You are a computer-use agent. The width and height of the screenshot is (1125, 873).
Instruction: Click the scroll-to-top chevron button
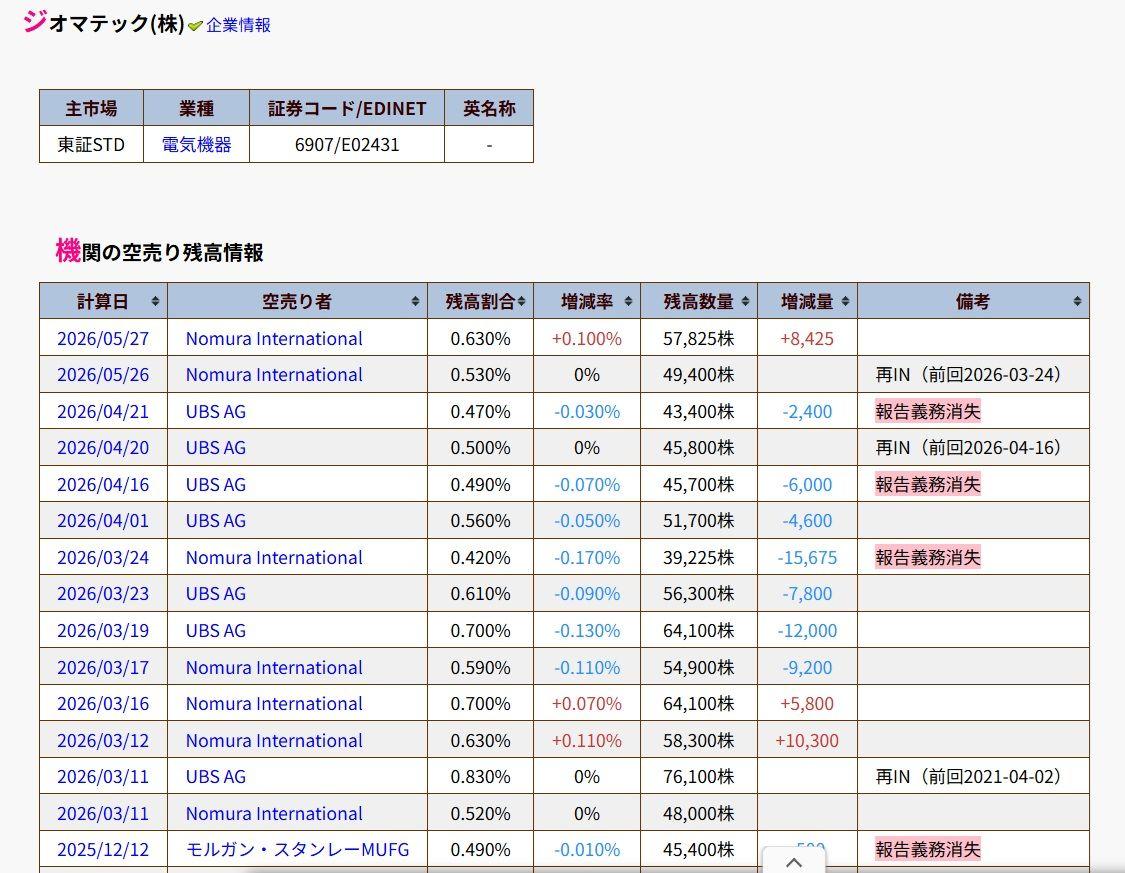pos(794,861)
